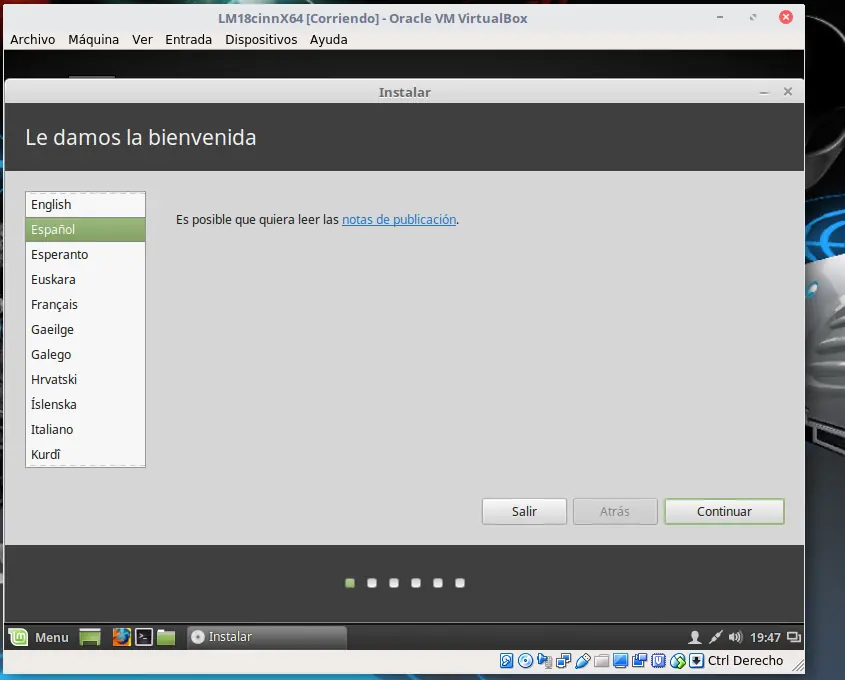Click the VirtualBox shared folders icon
The height and width of the screenshot is (680, 845).
[x=601, y=661]
